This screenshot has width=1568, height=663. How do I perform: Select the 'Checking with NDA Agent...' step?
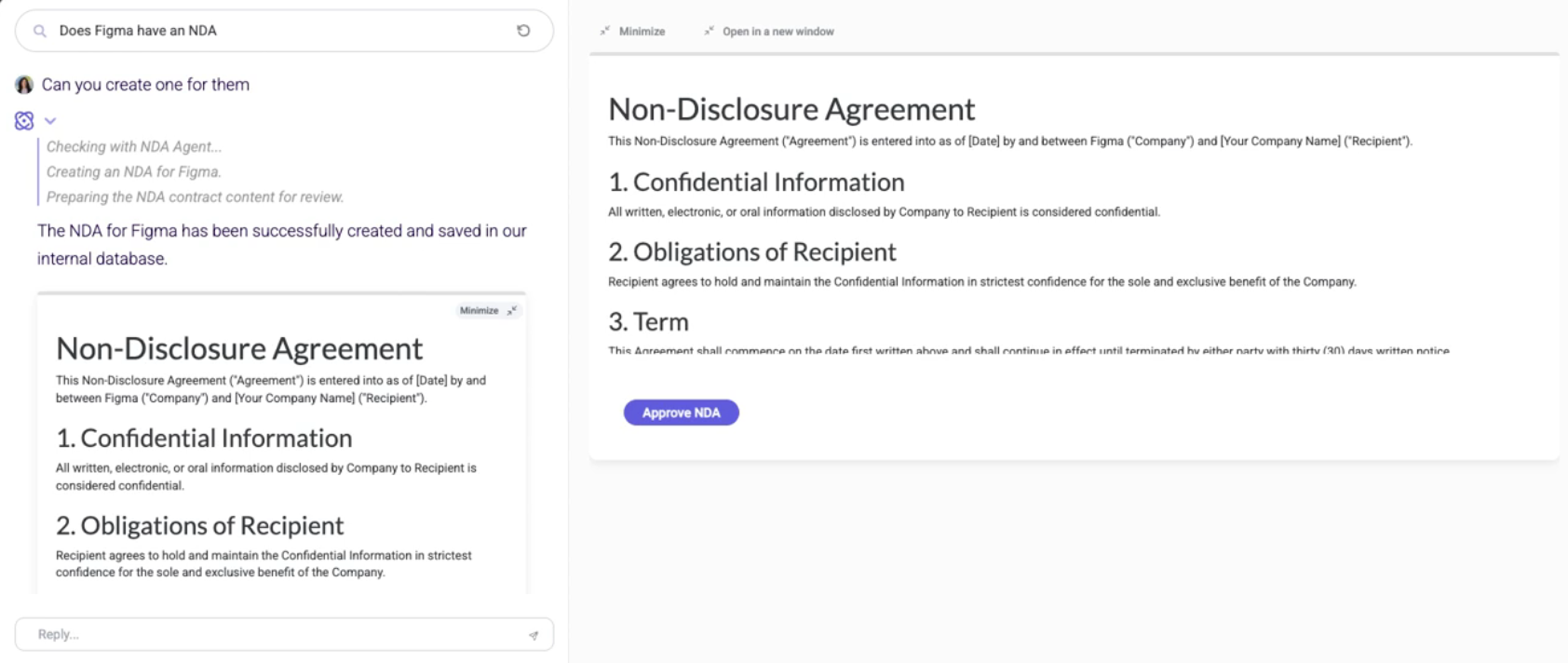(134, 147)
